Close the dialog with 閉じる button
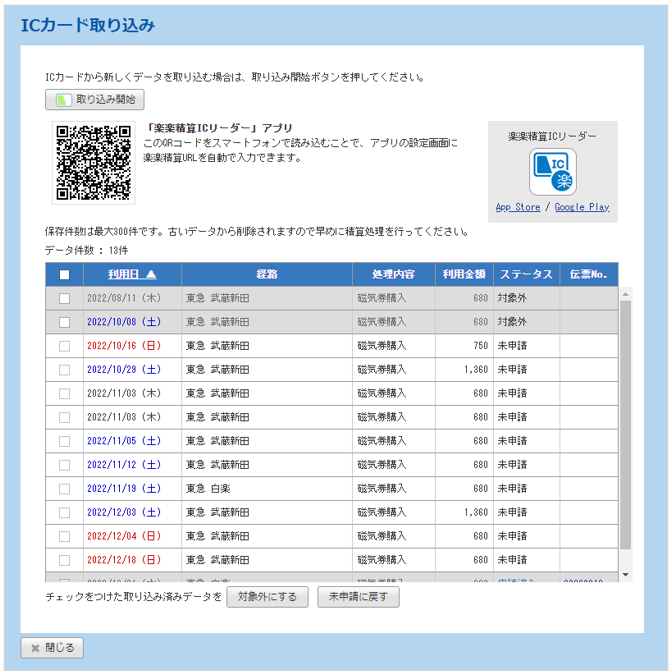Screen dimensions: 669x671 pyautogui.click(x=53, y=647)
